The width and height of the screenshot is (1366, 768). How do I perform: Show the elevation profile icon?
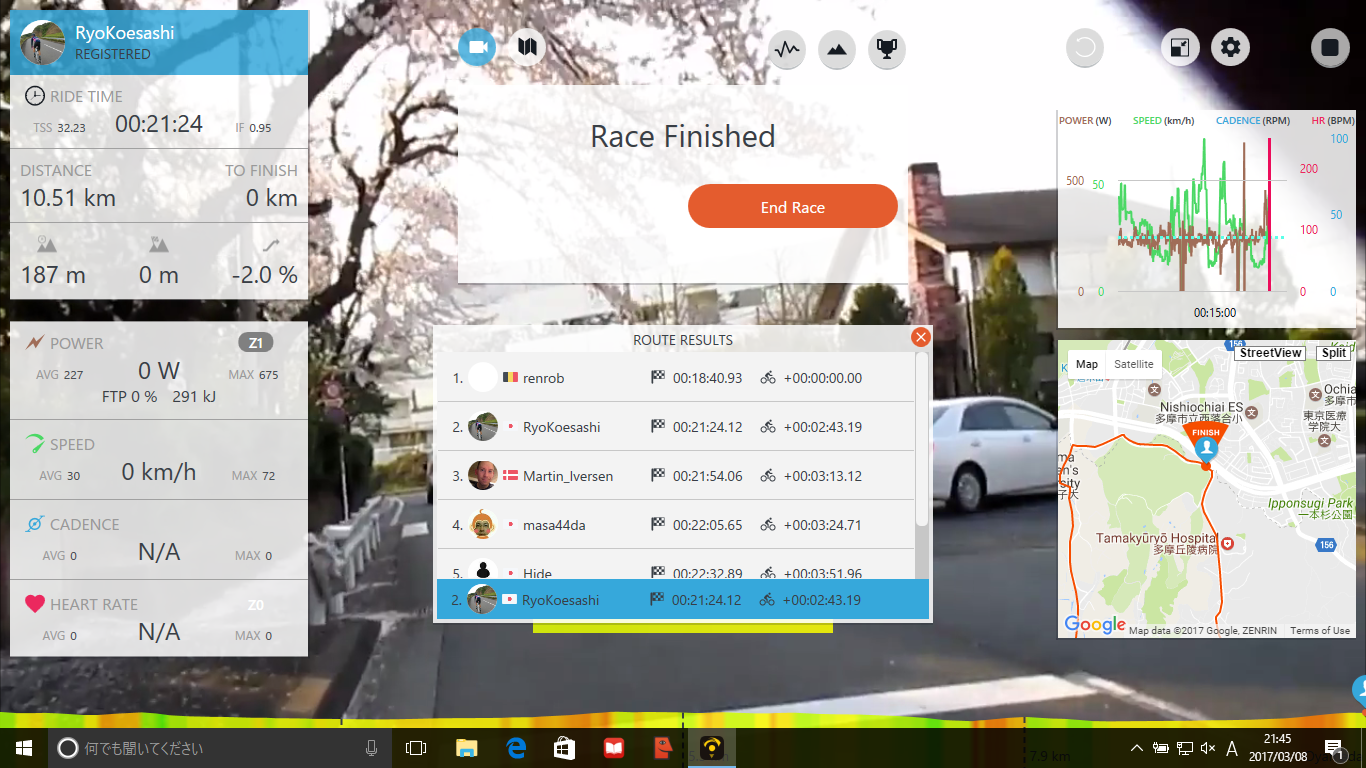coord(837,49)
